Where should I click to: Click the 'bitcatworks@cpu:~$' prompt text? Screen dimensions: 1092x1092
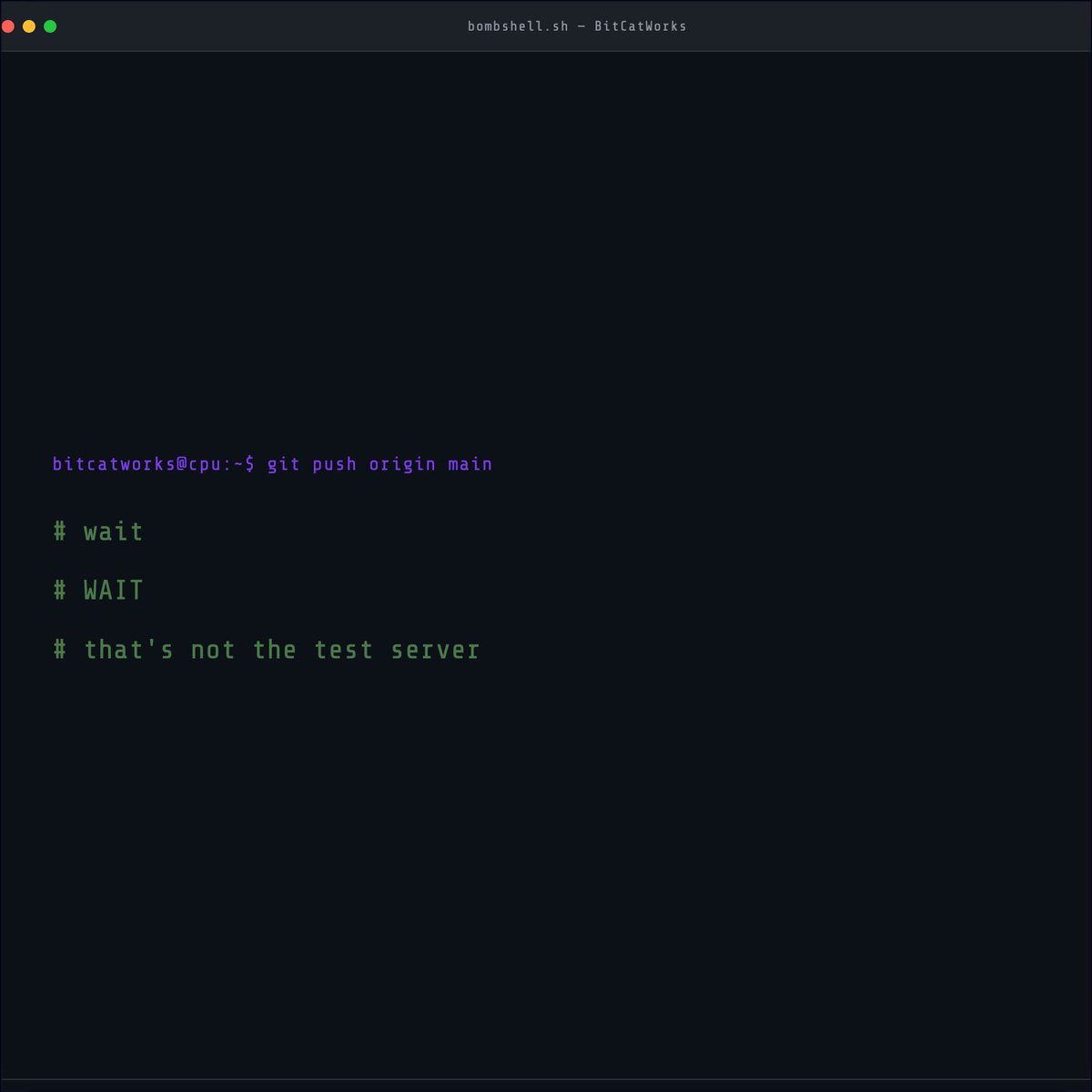coord(154,464)
